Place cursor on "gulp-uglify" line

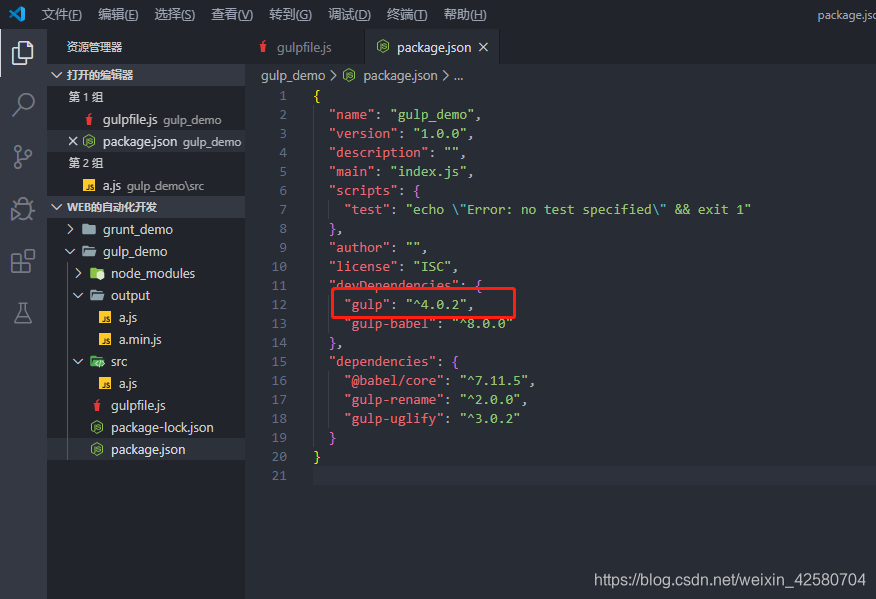(432, 419)
